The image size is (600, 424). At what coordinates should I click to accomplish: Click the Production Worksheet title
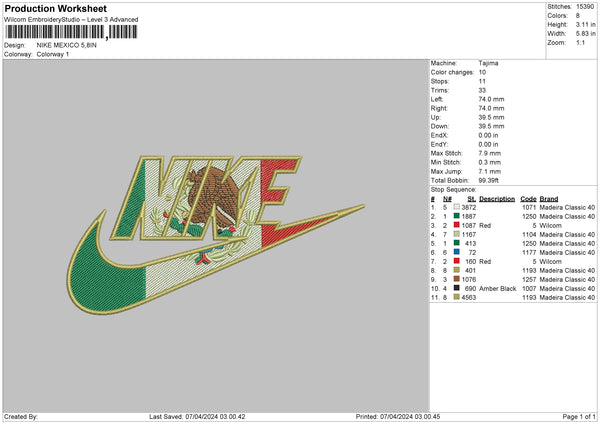tap(56, 8)
